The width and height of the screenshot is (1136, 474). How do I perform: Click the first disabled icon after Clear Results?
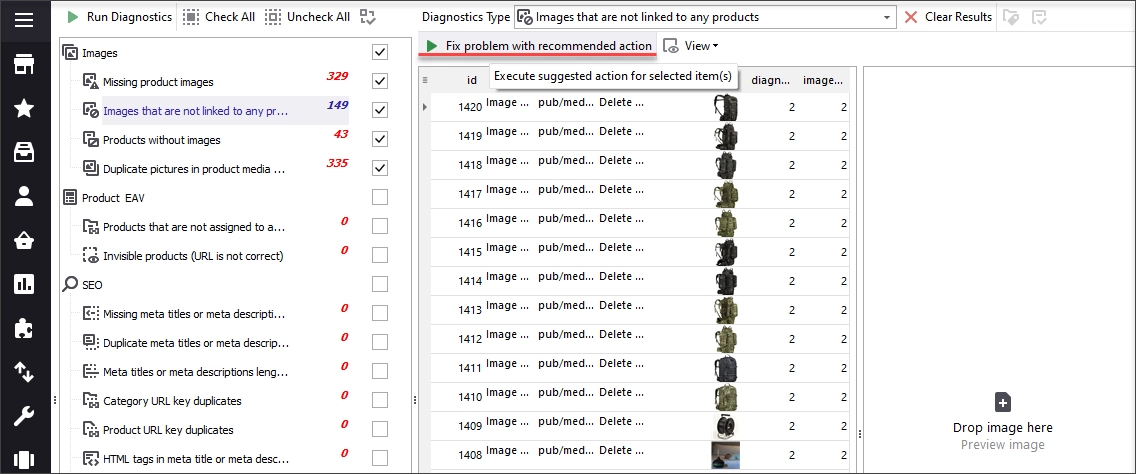point(1010,17)
